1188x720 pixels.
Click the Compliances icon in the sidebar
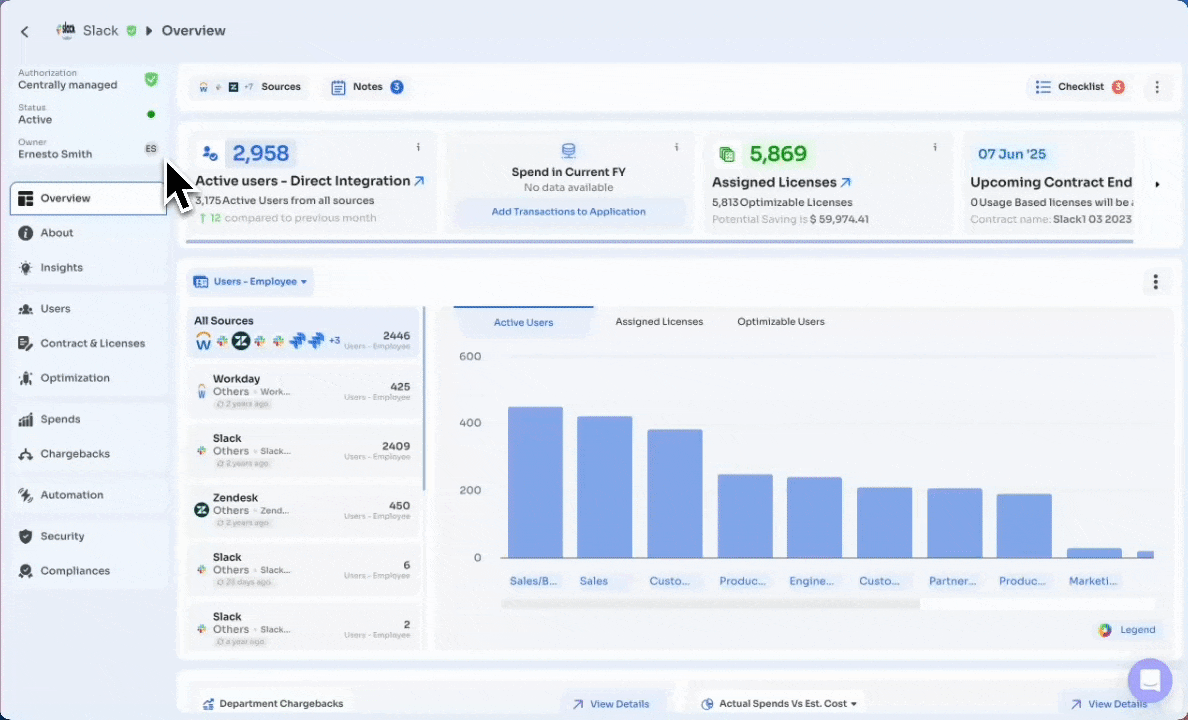pyautogui.click(x=26, y=571)
